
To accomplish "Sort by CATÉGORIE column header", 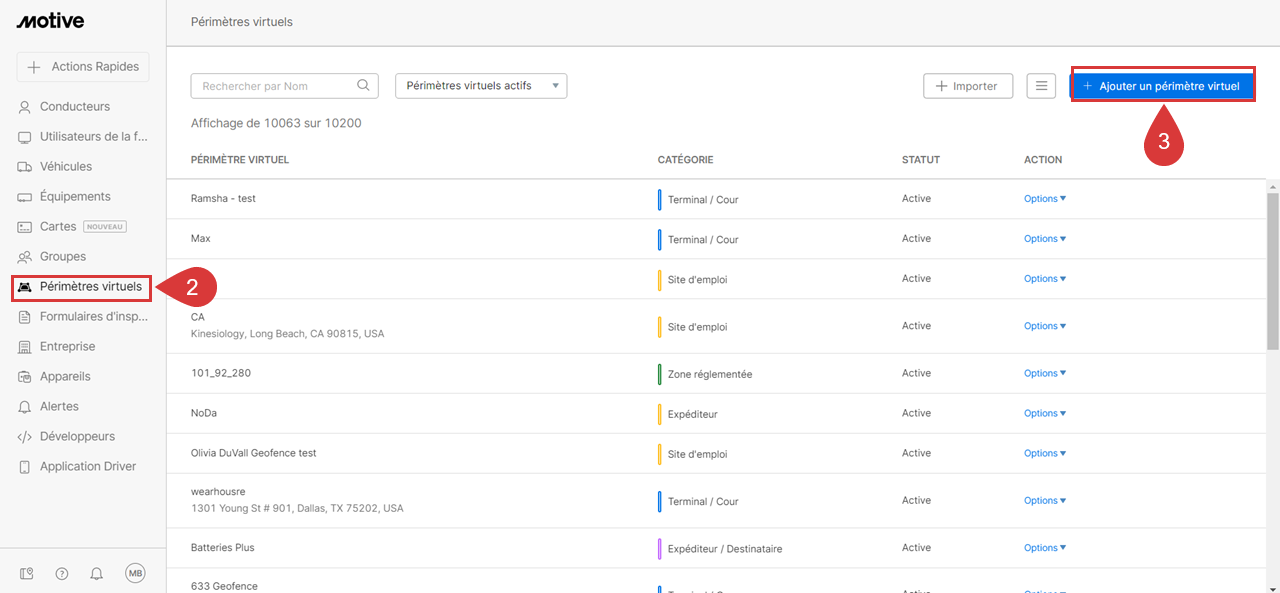I will point(685,160).
